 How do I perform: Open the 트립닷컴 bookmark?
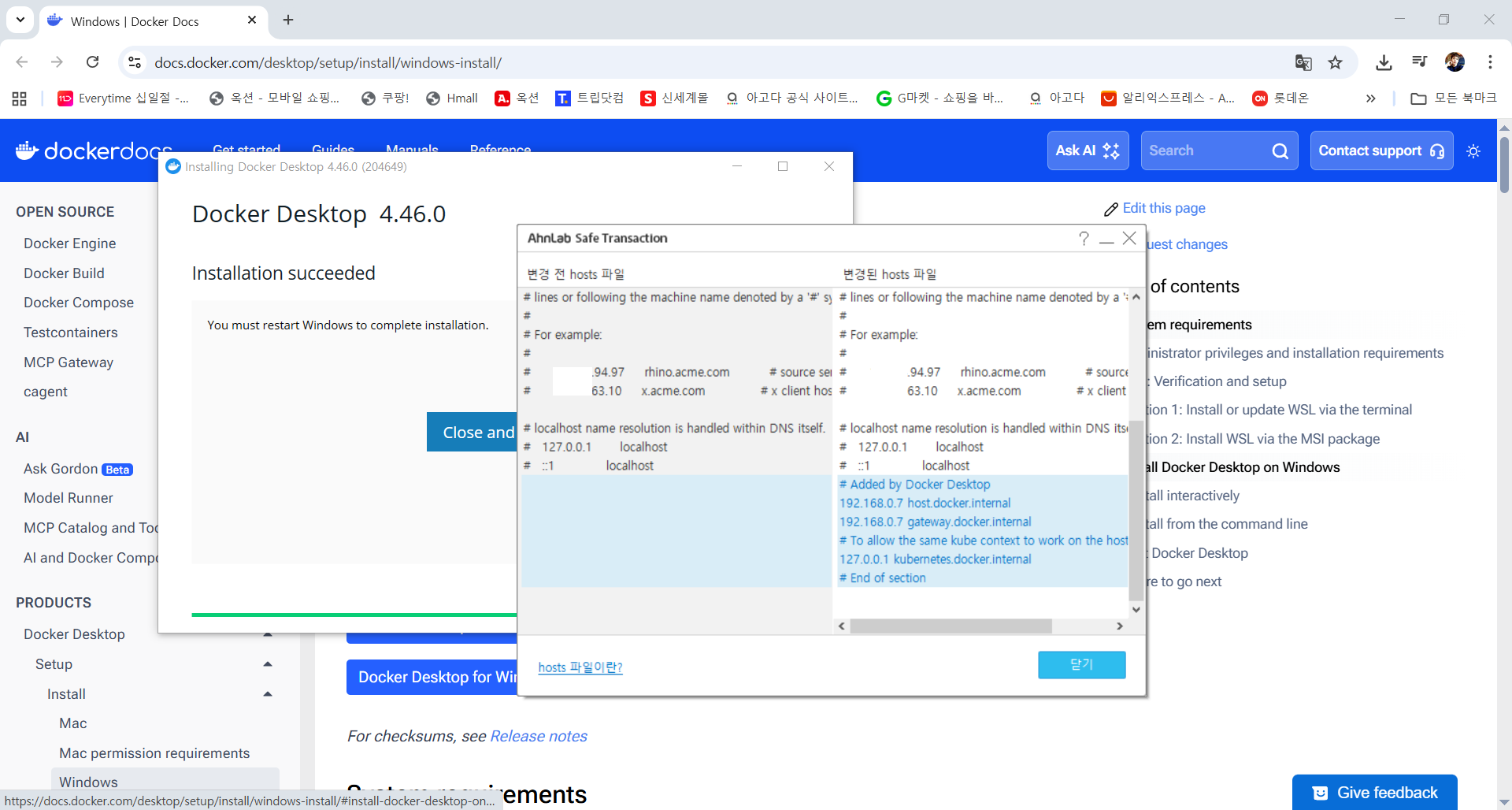[589, 98]
